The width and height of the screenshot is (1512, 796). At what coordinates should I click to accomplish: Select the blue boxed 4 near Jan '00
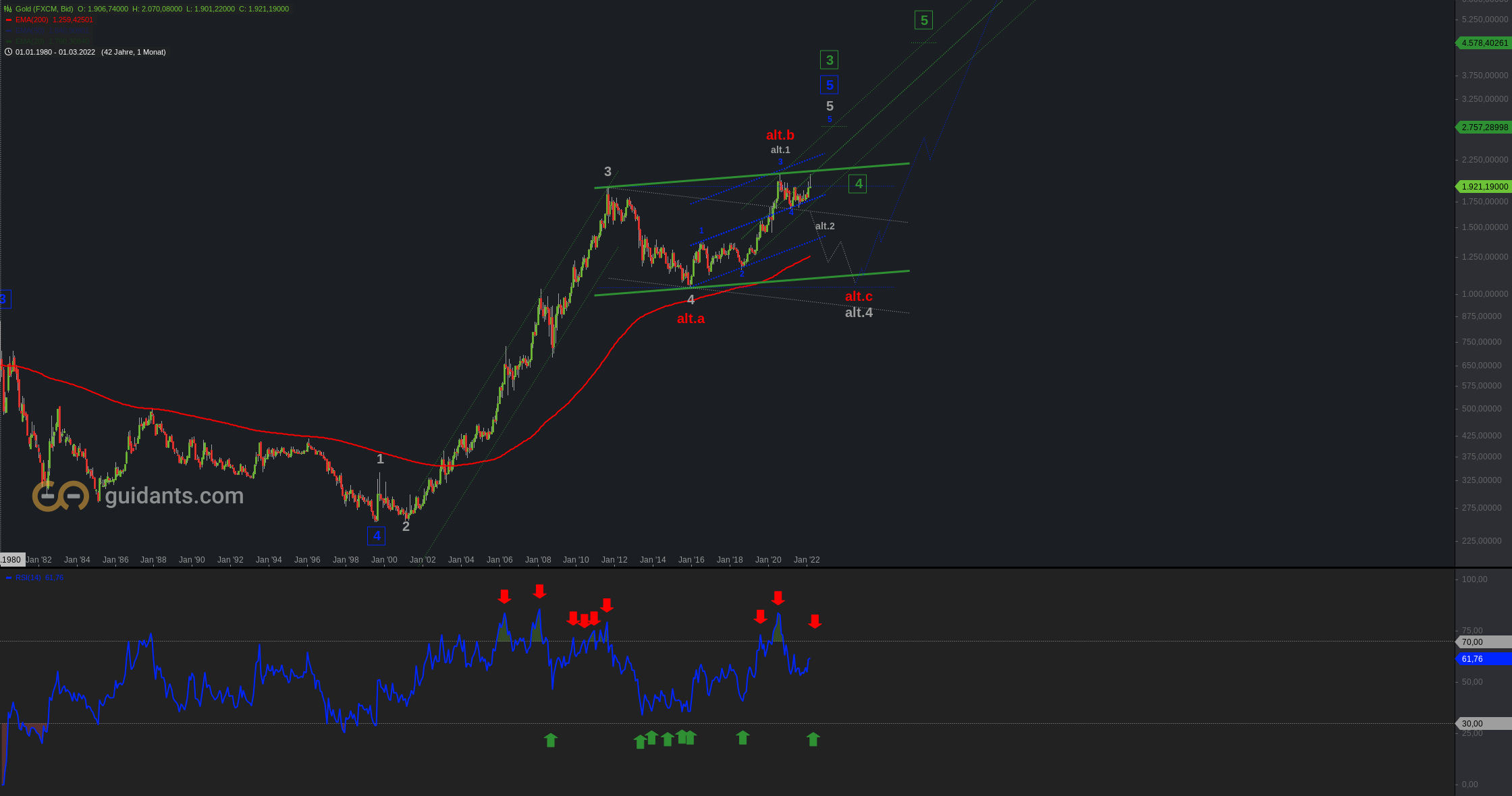[377, 536]
